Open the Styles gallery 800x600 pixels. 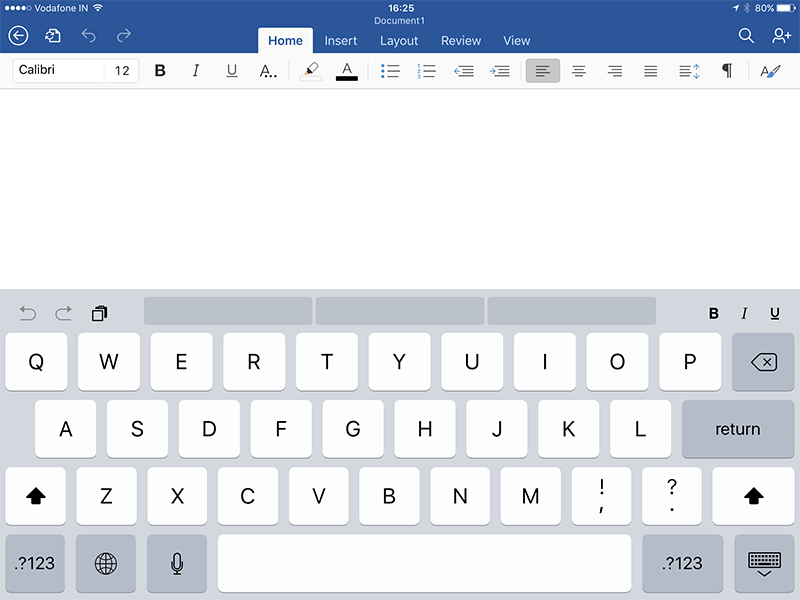coord(770,70)
